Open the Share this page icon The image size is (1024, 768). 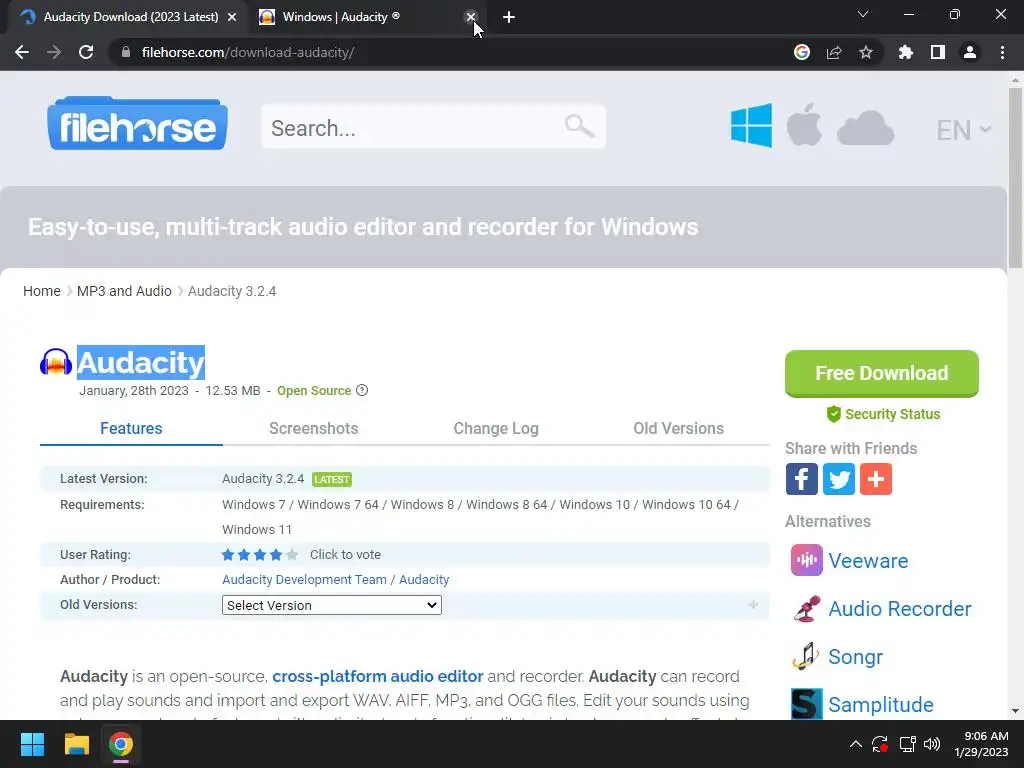coord(834,52)
